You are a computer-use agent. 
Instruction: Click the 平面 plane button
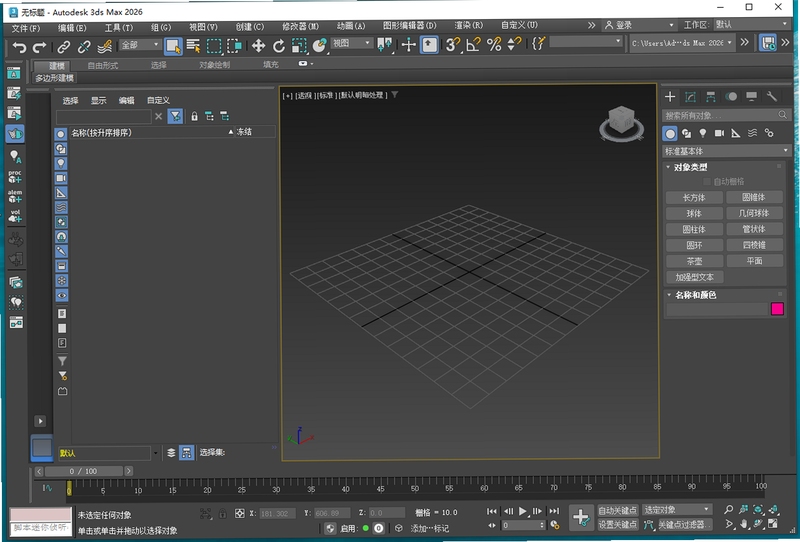tap(755, 261)
